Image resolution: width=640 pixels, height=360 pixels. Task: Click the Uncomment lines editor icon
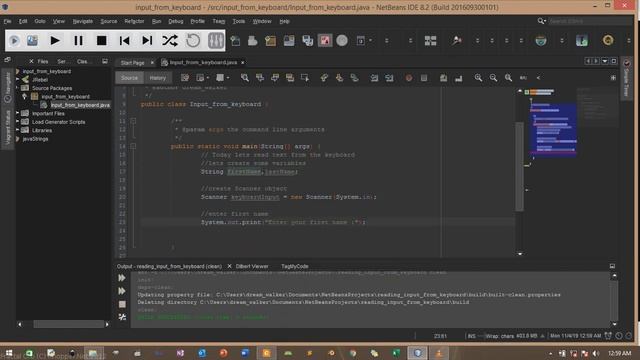pyautogui.click(x=459, y=78)
